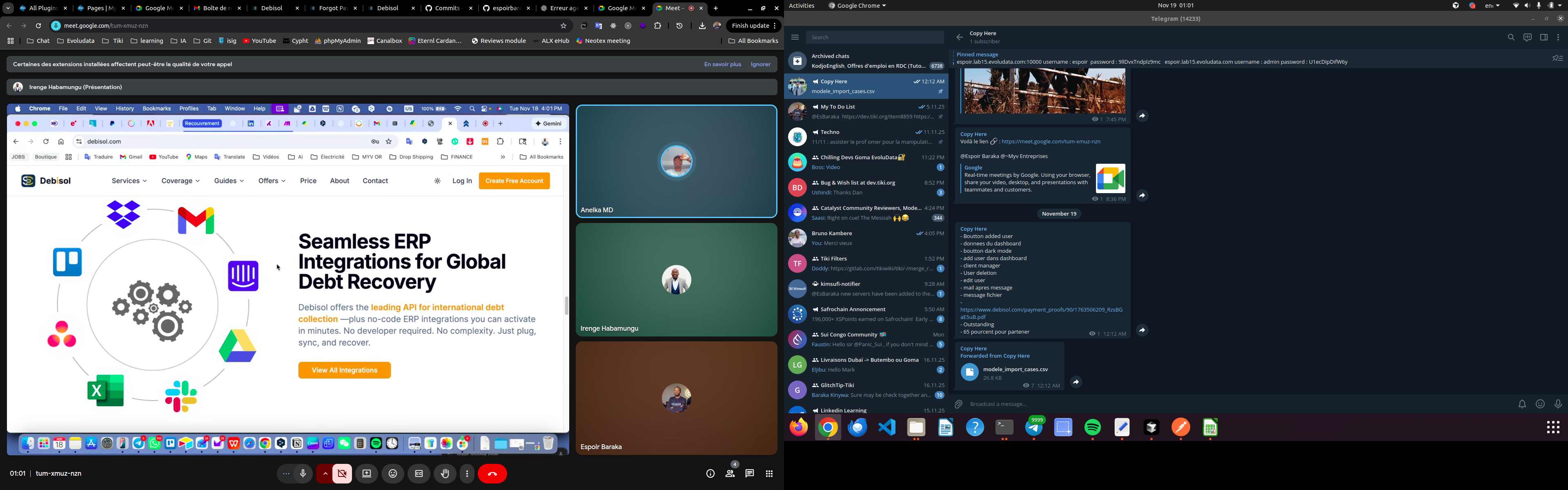Viewport: 1568px width, 490px height.
Task: Focus the Telegram Search field
Action: [875, 37]
